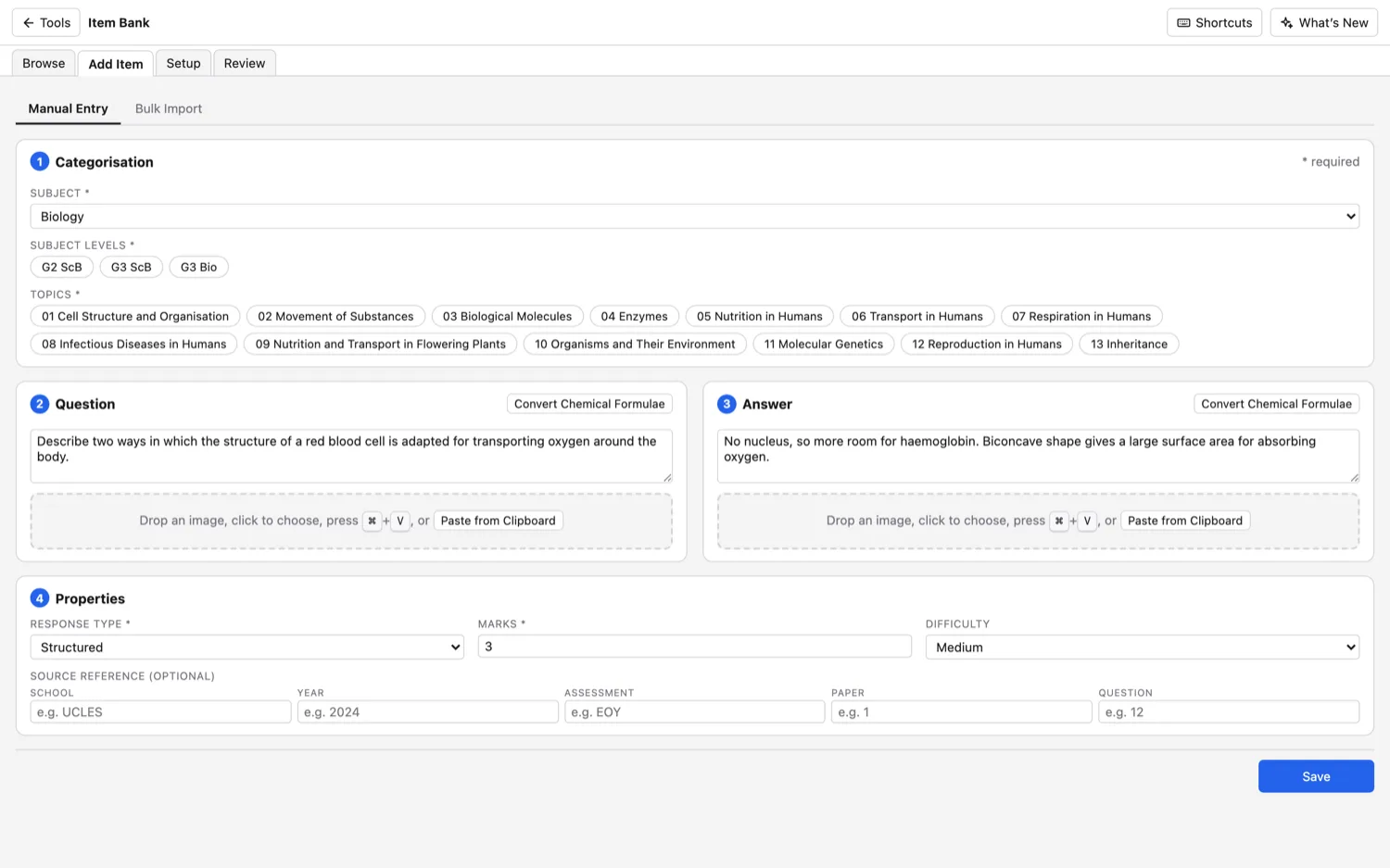Viewport: 1390px width, 868px height.
Task: Select topic 04 Enzymes
Action: click(634, 316)
